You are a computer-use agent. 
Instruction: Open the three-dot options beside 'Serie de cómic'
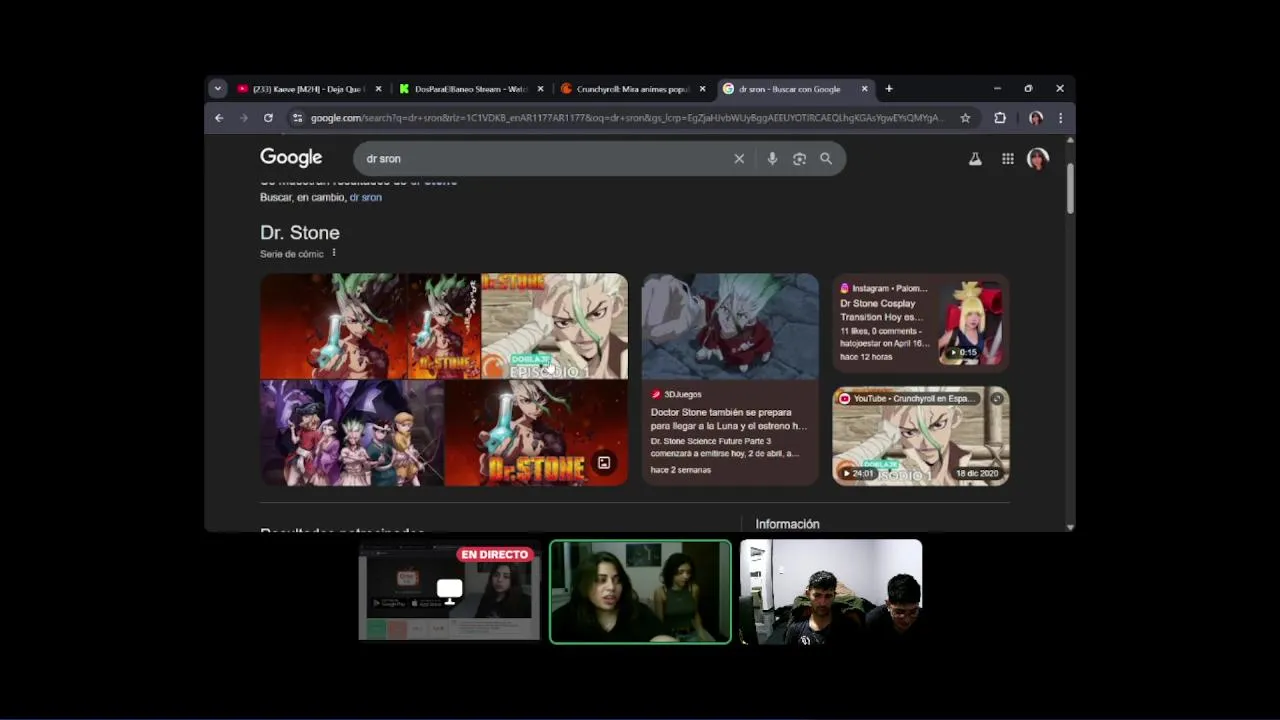tap(334, 253)
